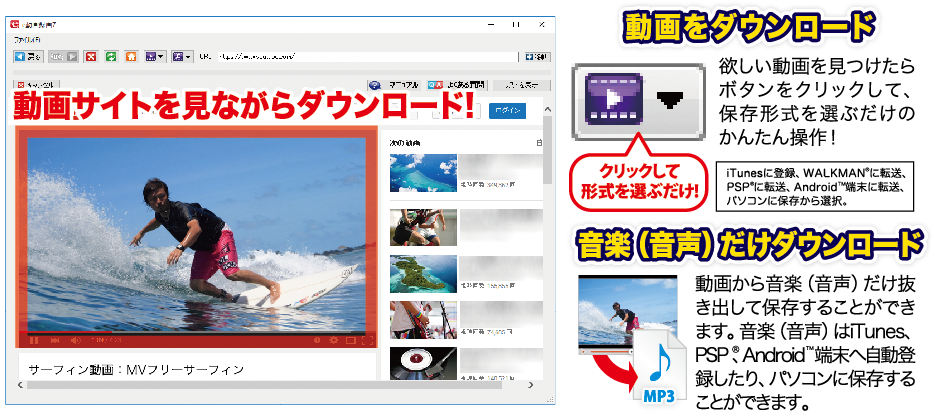
Task: Click the green Refresh page icon
Action: tap(111, 57)
